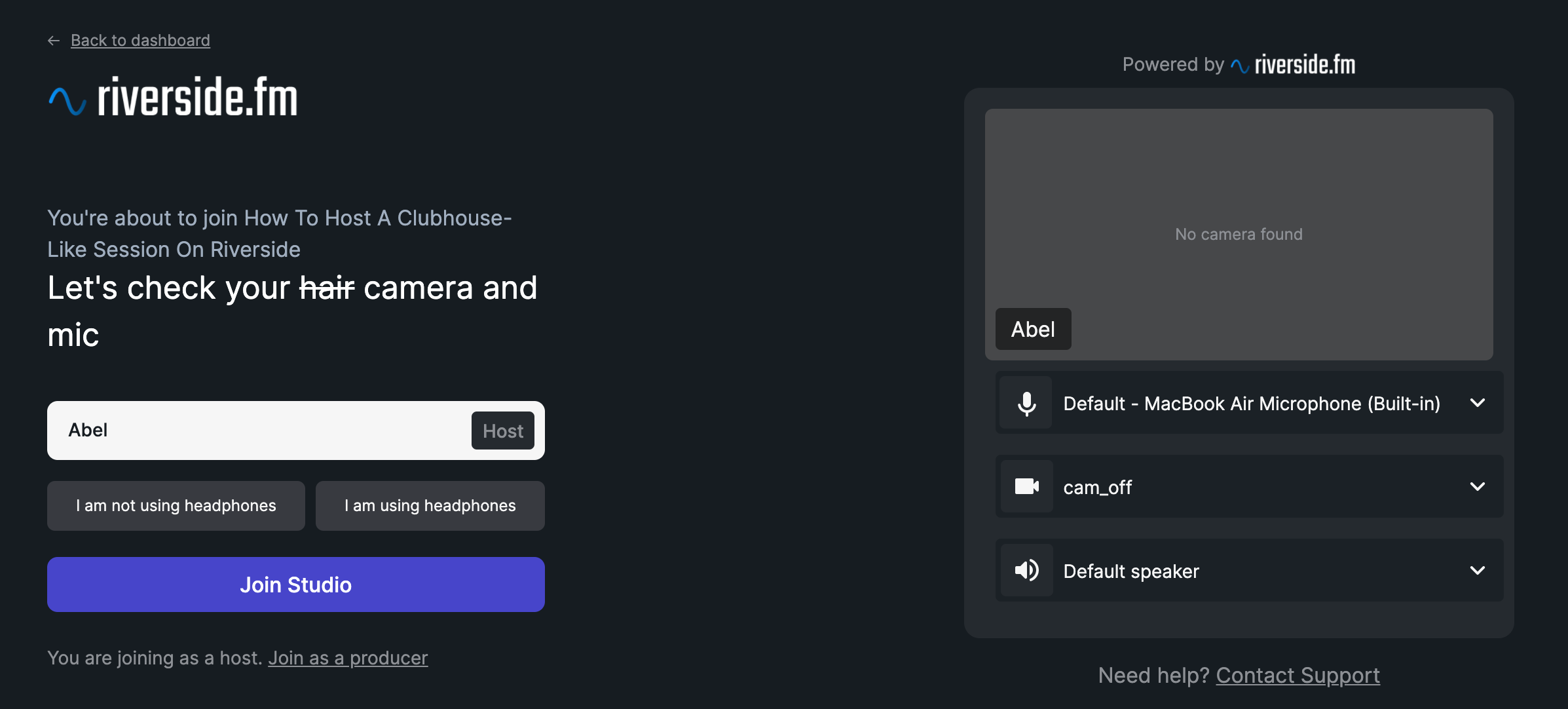Click the cam_off label text
Screen dimensions: 1568x709
coord(1097,488)
